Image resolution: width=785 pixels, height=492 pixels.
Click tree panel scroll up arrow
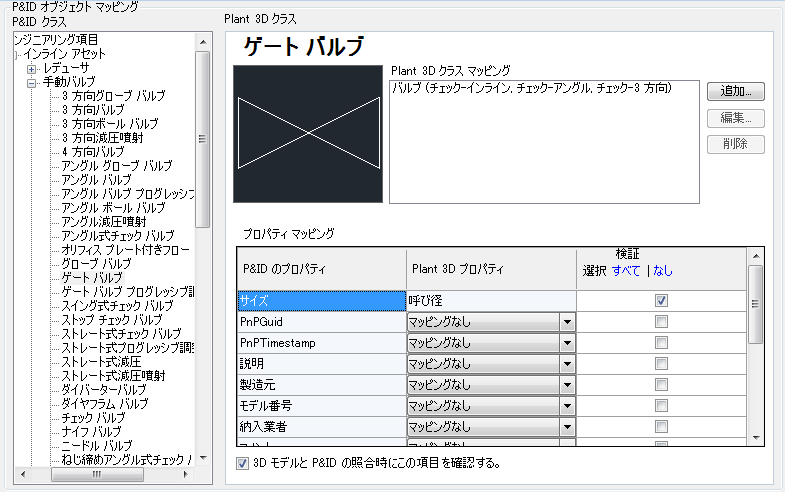click(203, 42)
